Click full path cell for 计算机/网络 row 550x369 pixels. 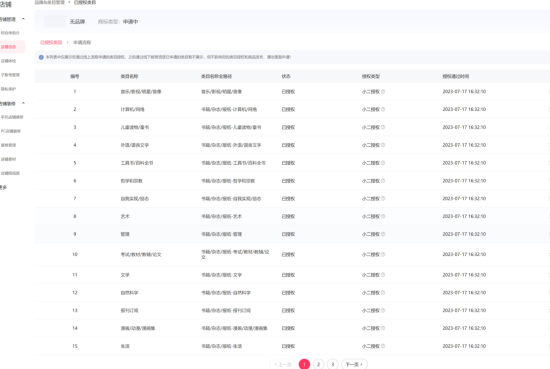pyautogui.click(x=229, y=109)
